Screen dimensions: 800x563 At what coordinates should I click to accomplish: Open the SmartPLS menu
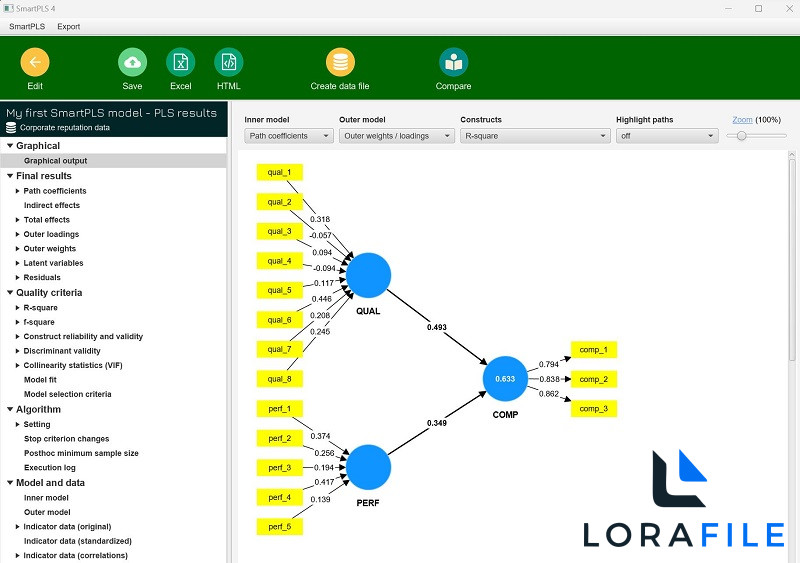pyautogui.click(x=27, y=27)
